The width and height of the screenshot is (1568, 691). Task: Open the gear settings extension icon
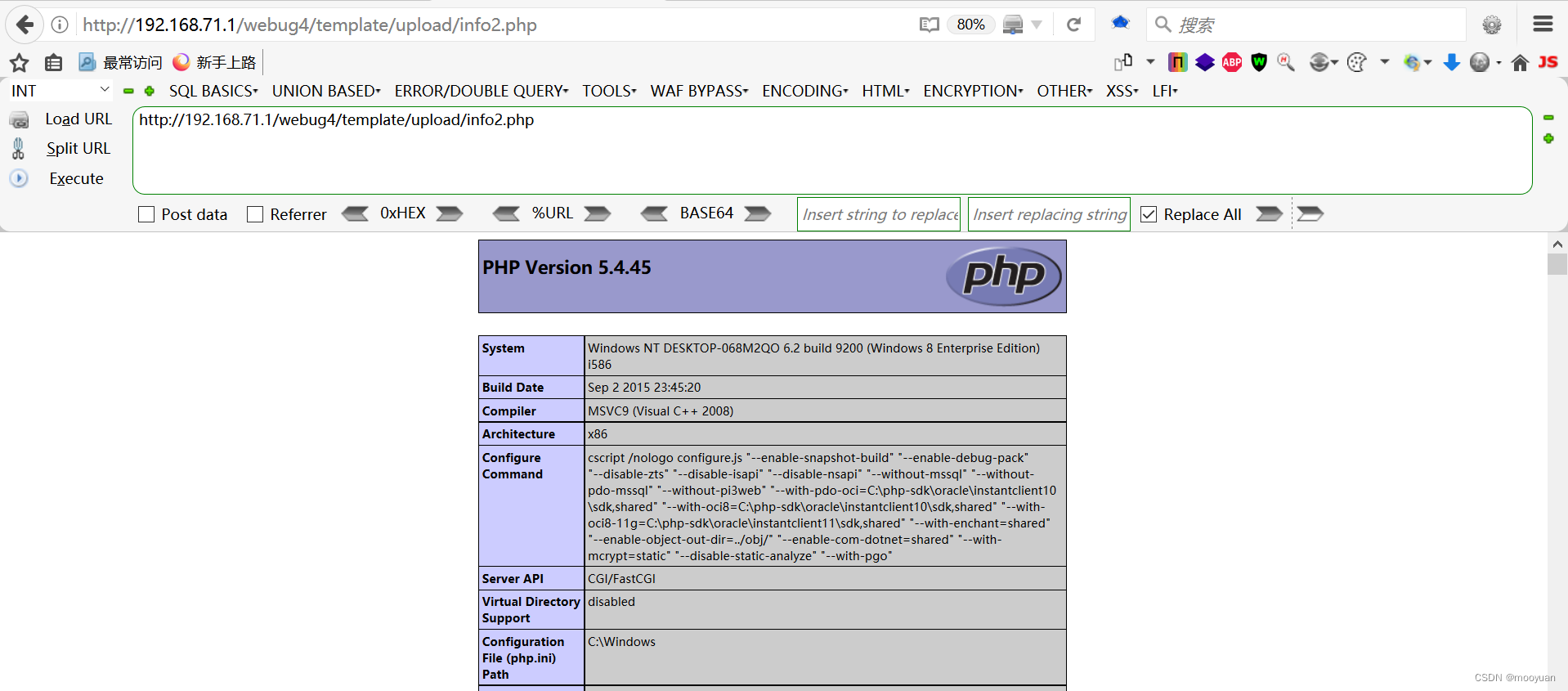(x=1492, y=25)
